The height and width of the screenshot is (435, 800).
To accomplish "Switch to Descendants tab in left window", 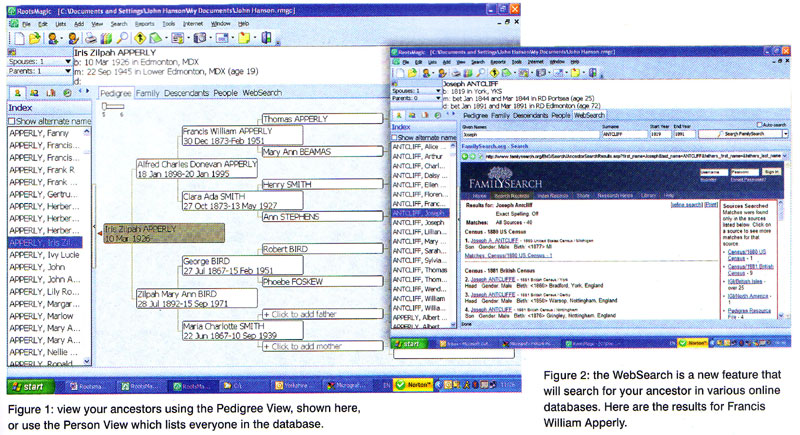I will point(186,93).
